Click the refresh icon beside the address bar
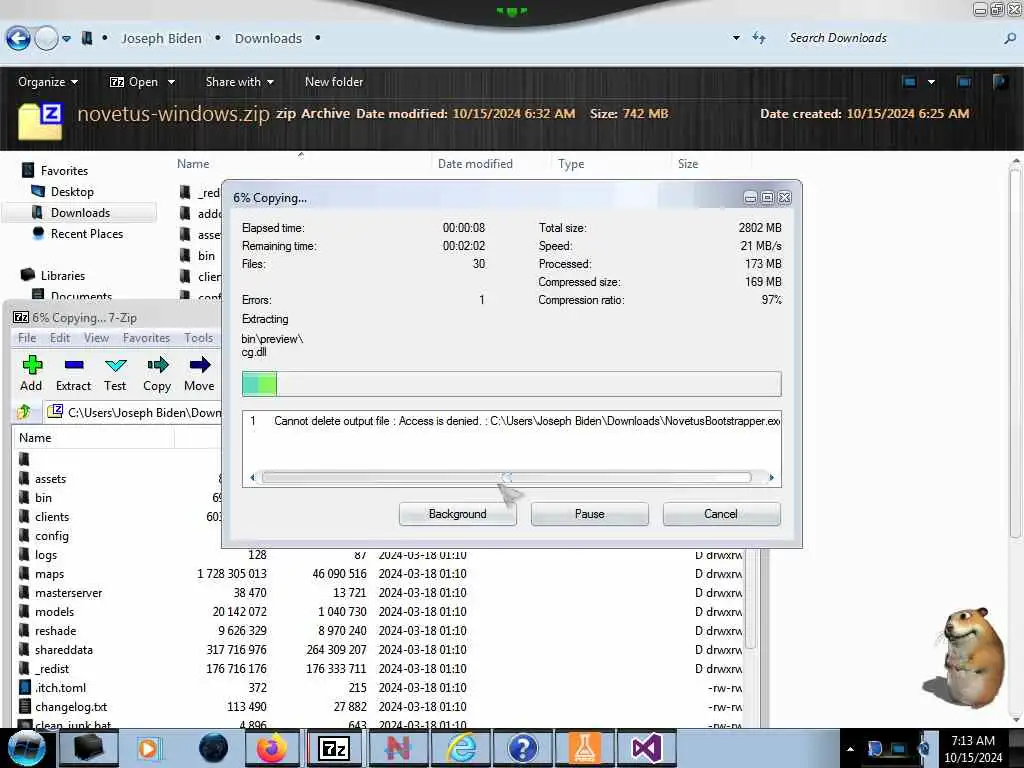Screen dimensions: 1024x768 759,38
